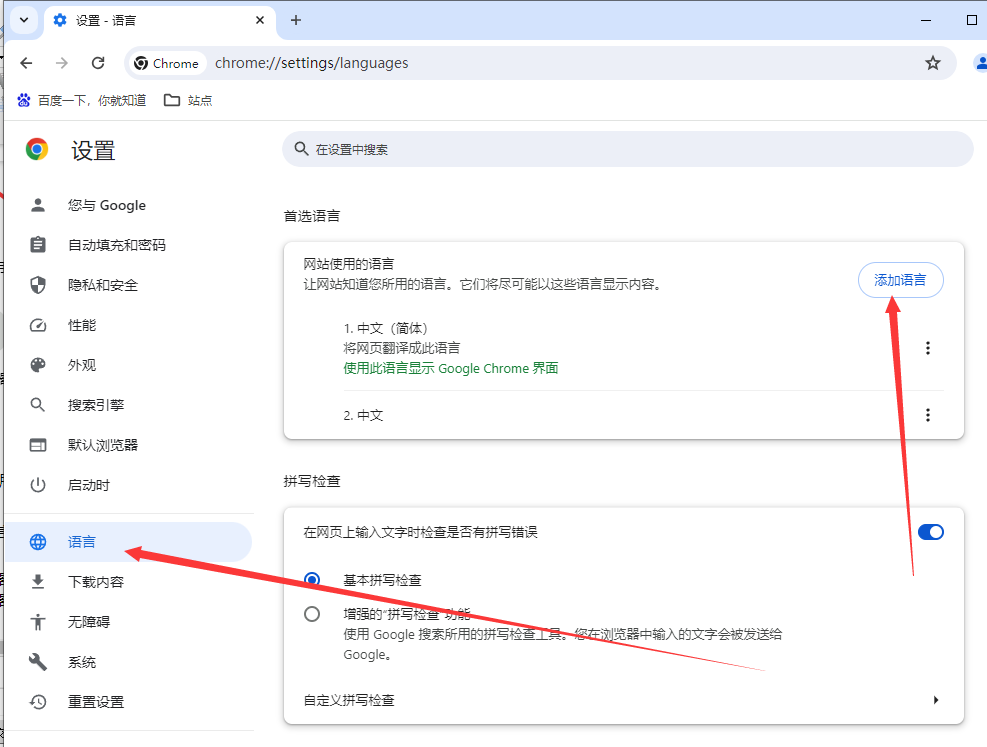Viewport: 987px width, 747px height.
Task: Click the search magnifier icon in settings
Action: [x=302, y=149]
